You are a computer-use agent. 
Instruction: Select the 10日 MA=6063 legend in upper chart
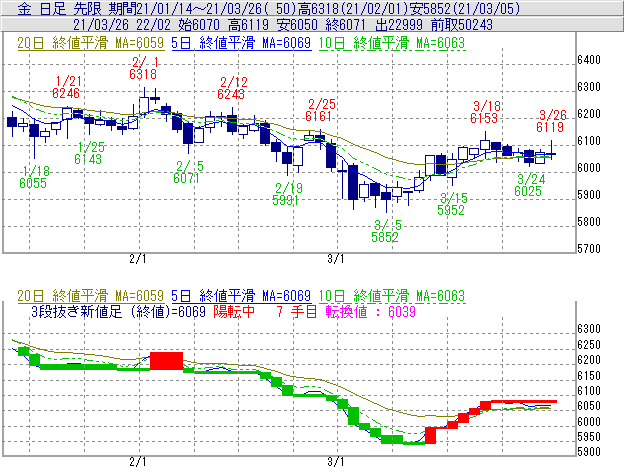tap(392, 43)
